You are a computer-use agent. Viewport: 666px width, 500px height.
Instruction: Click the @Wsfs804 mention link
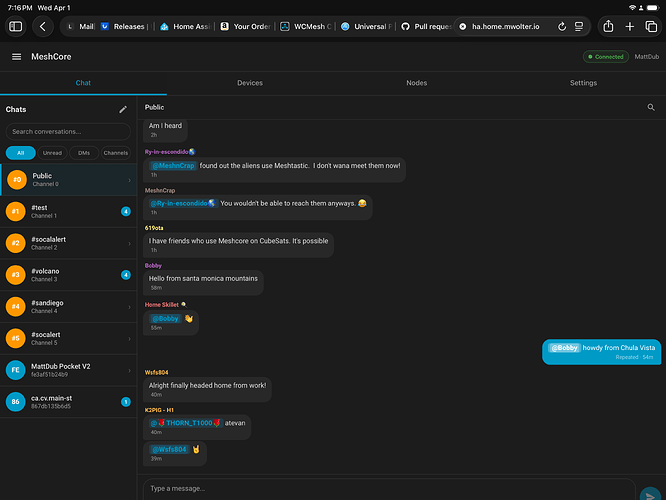pyautogui.click(x=169, y=449)
